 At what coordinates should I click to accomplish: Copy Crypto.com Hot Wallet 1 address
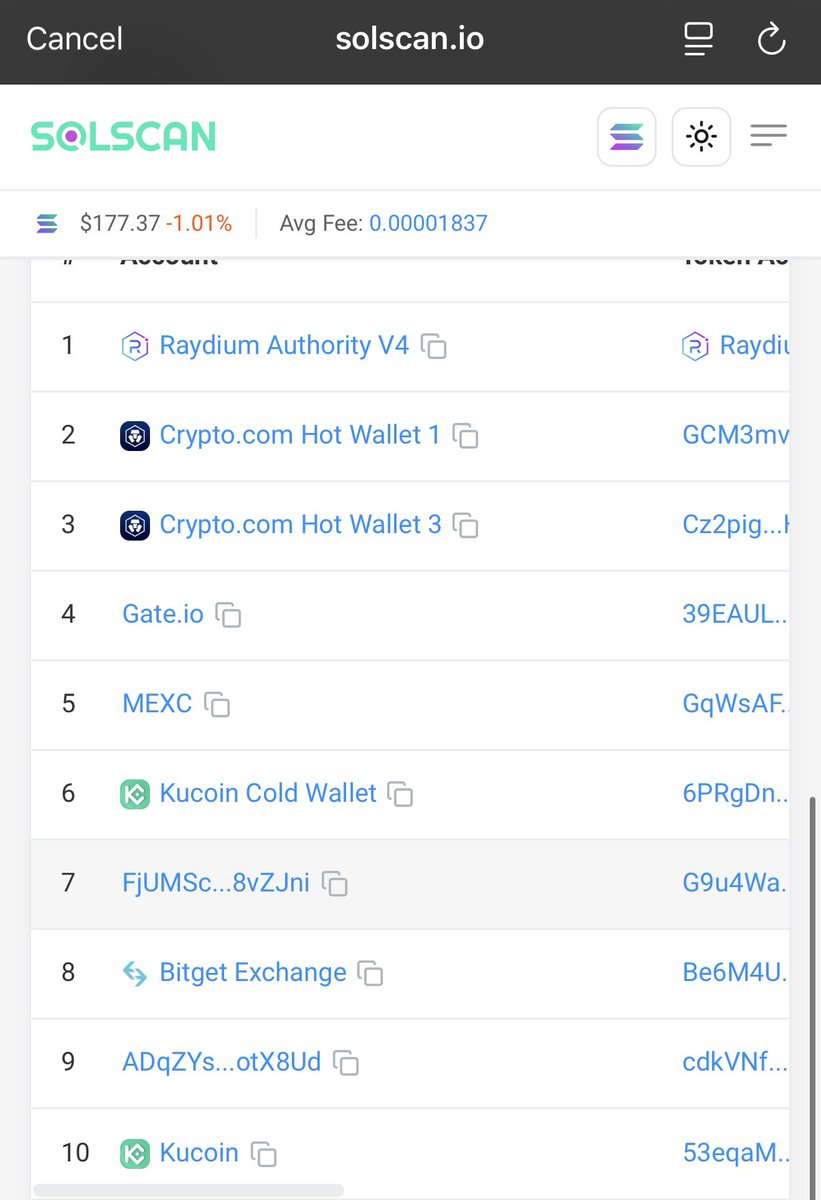466,436
